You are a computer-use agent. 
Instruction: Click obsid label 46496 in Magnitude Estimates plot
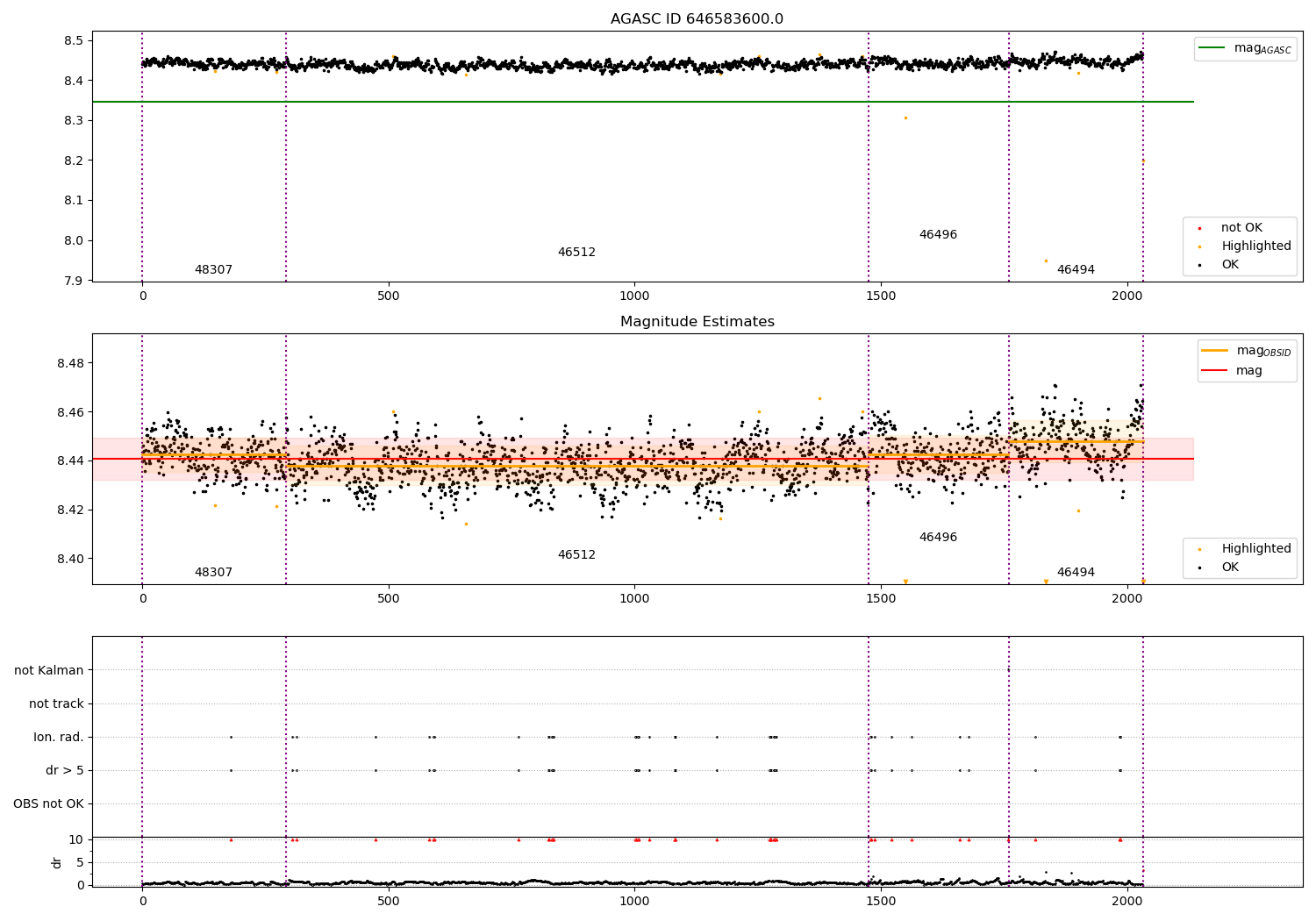pyautogui.click(x=938, y=538)
